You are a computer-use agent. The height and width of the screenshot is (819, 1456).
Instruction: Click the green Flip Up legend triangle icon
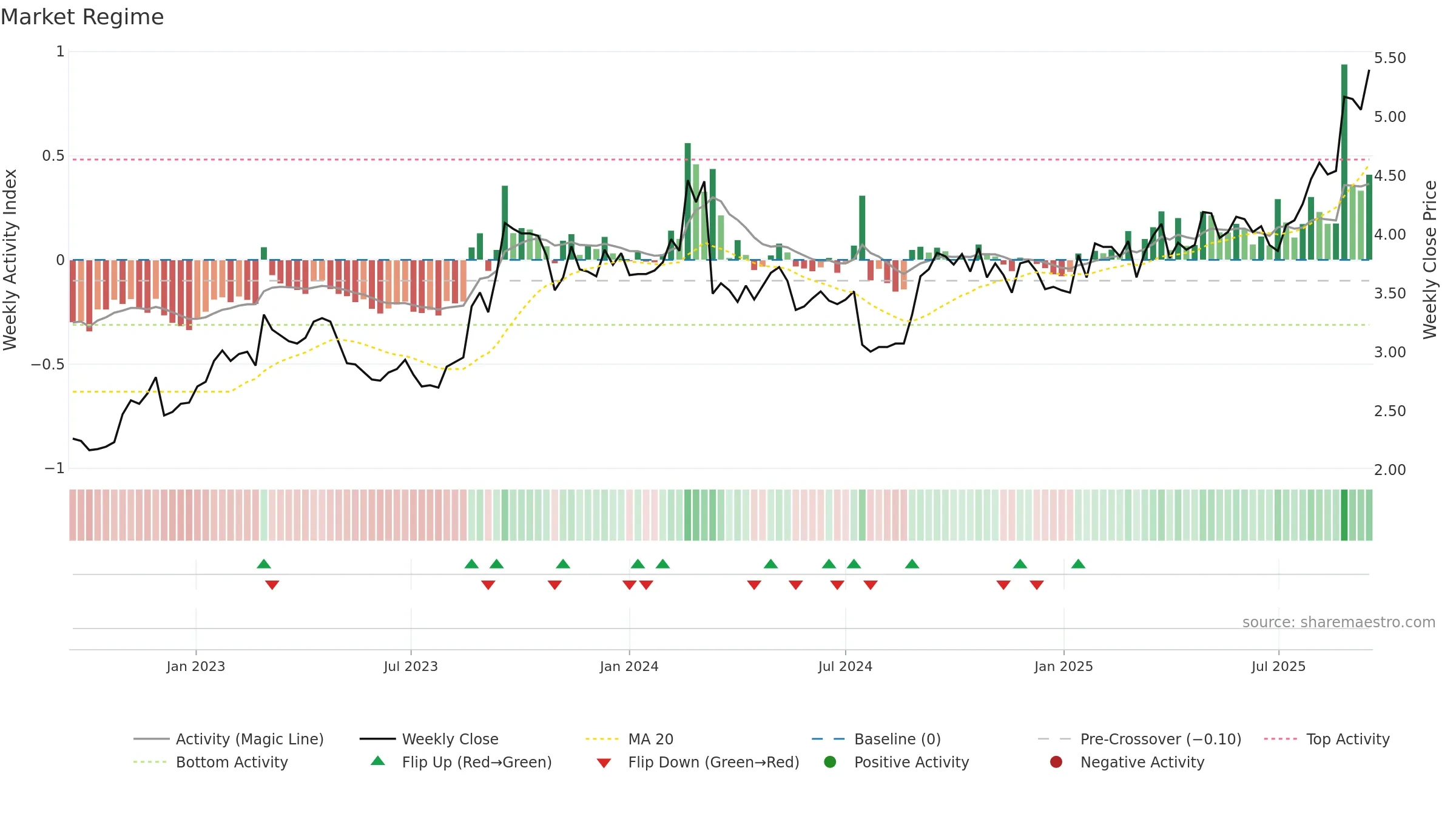378,761
